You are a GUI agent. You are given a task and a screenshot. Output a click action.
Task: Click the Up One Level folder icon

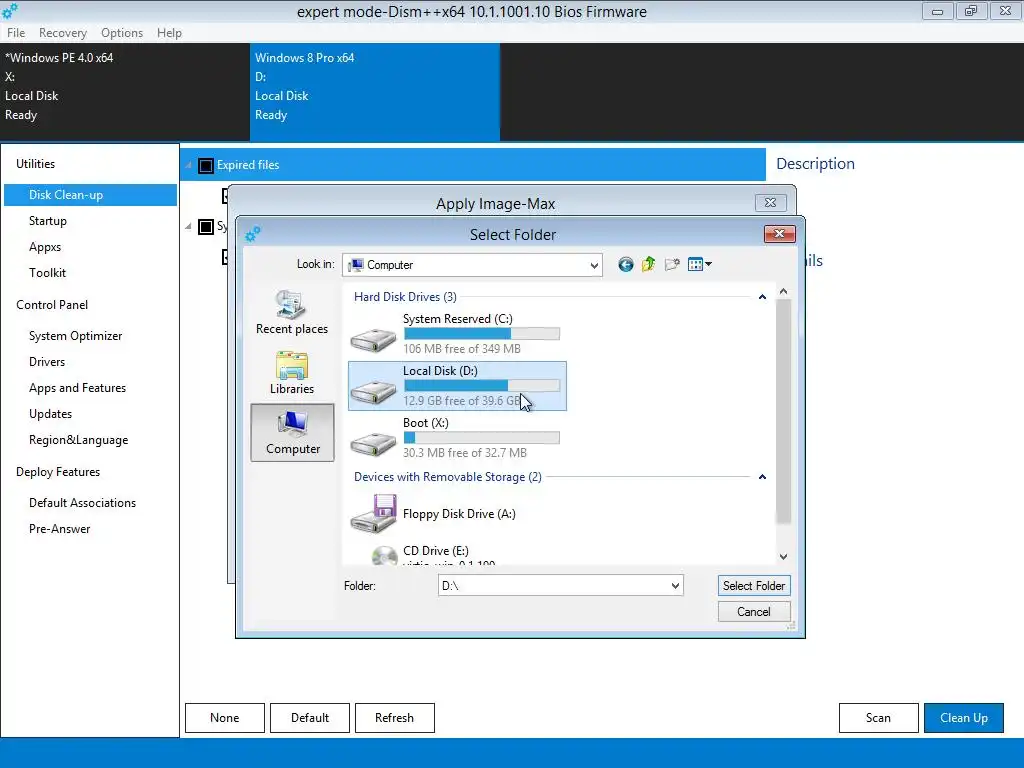pos(648,264)
